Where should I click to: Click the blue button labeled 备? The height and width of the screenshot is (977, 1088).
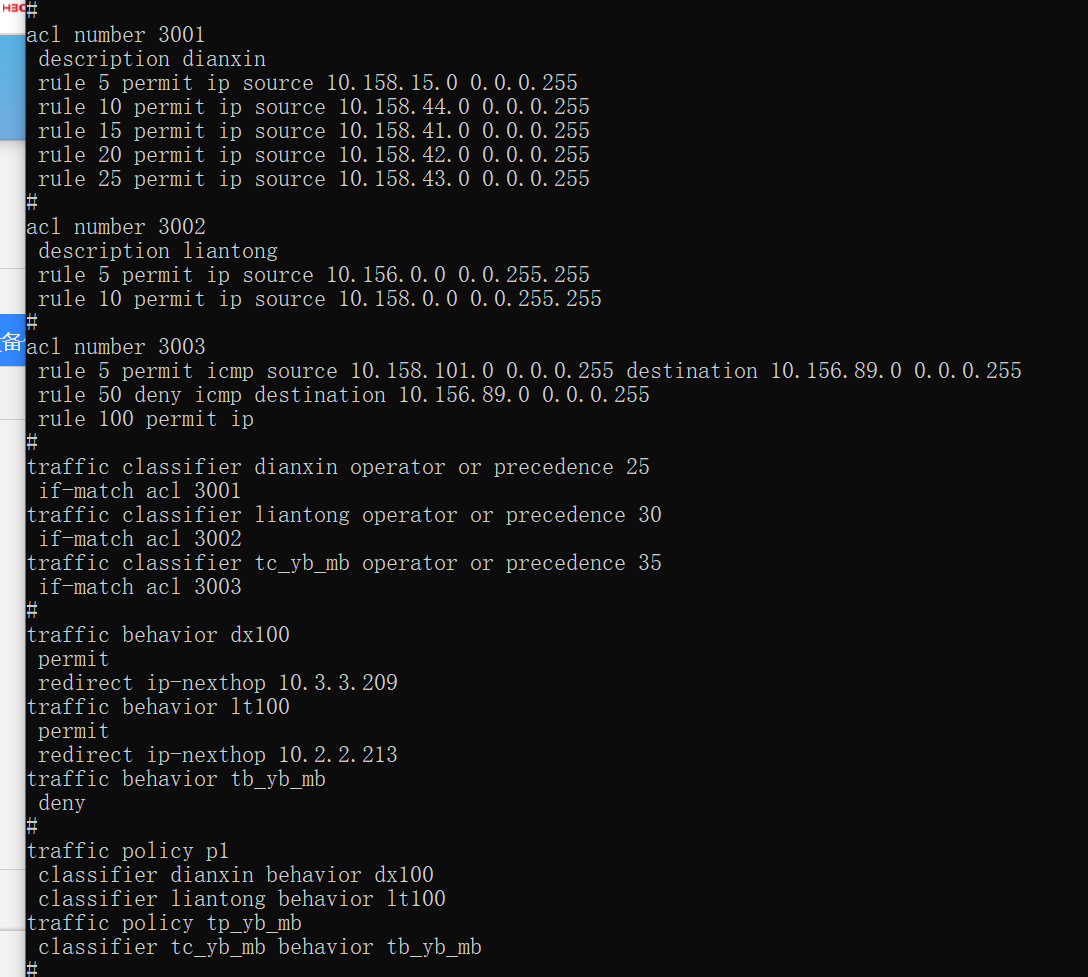tap(12, 341)
